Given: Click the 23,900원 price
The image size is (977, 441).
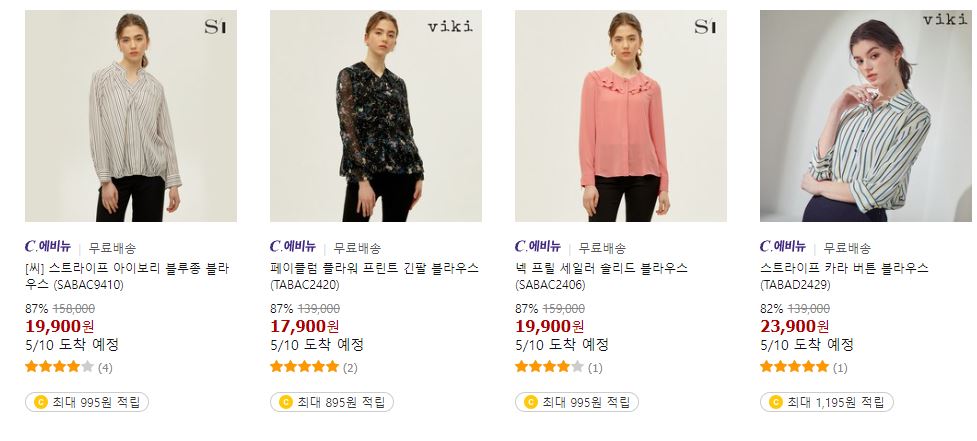Looking at the screenshot, I should [x=794, y=326].
